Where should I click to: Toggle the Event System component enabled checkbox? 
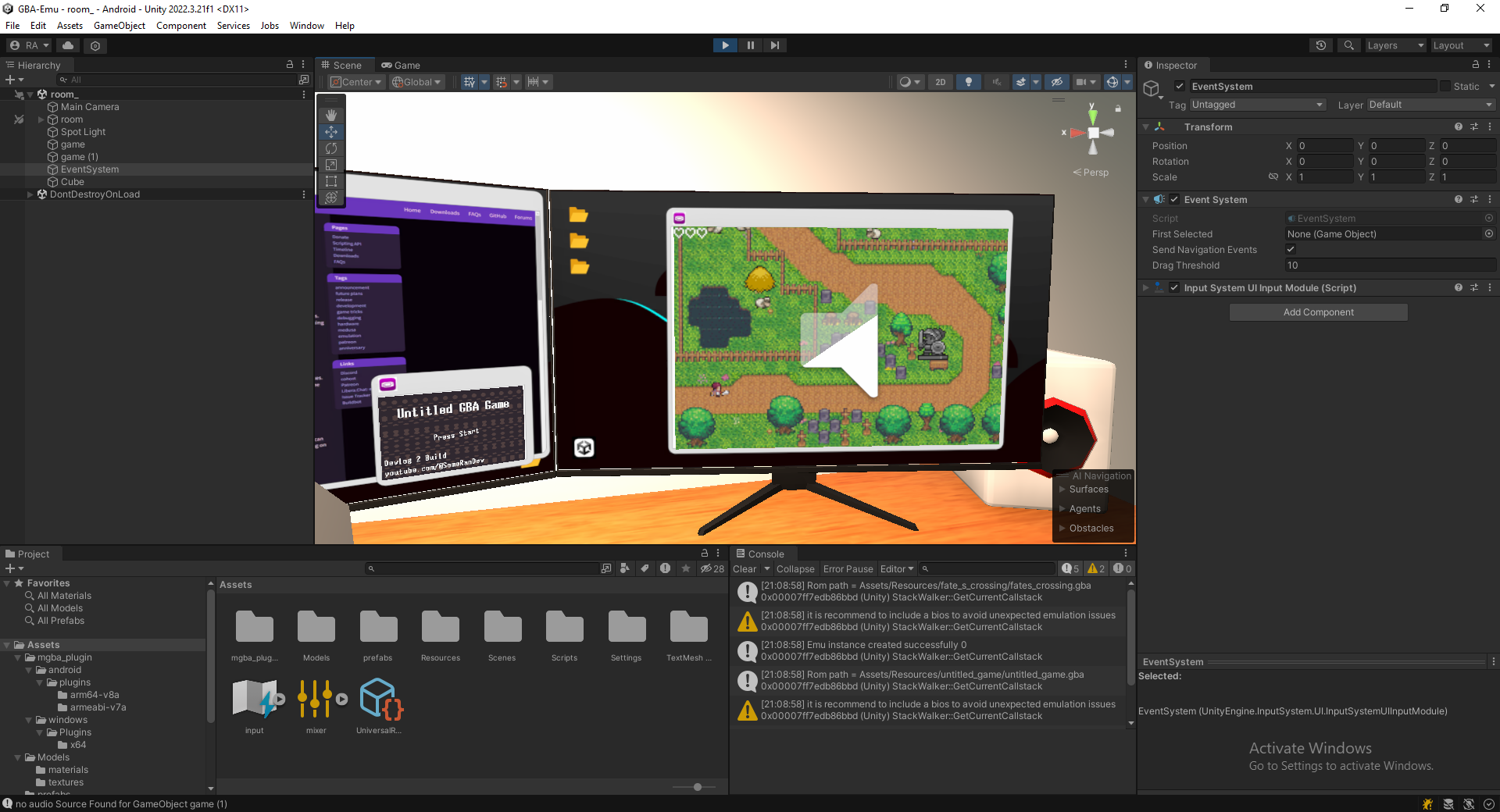click(1174, 200)
